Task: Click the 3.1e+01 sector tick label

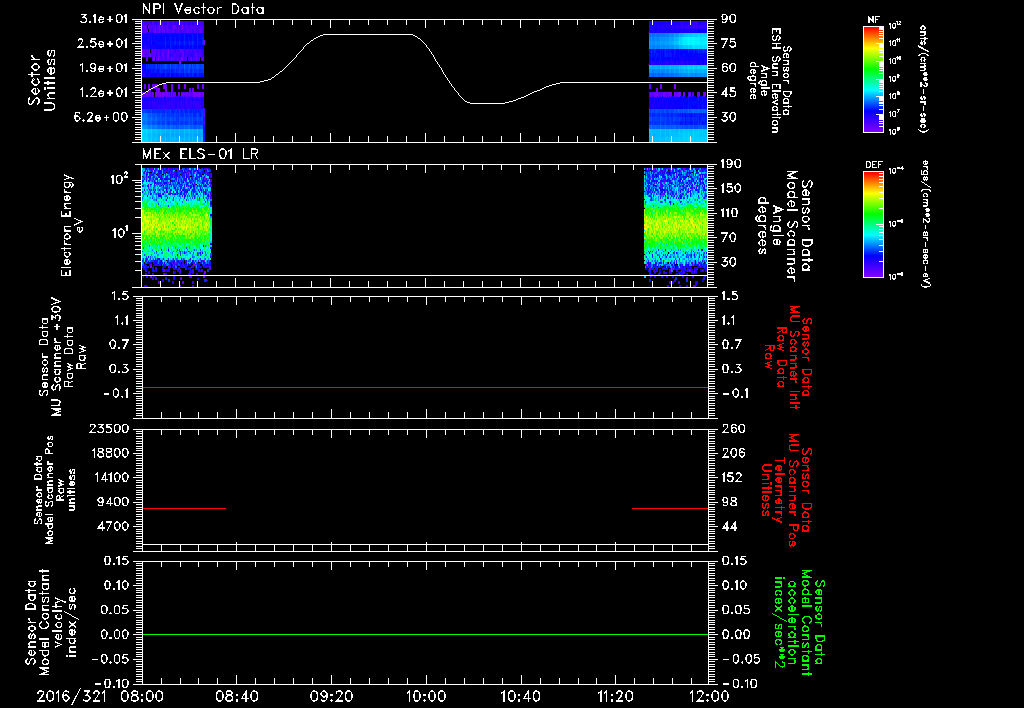Action: [104, 19]
